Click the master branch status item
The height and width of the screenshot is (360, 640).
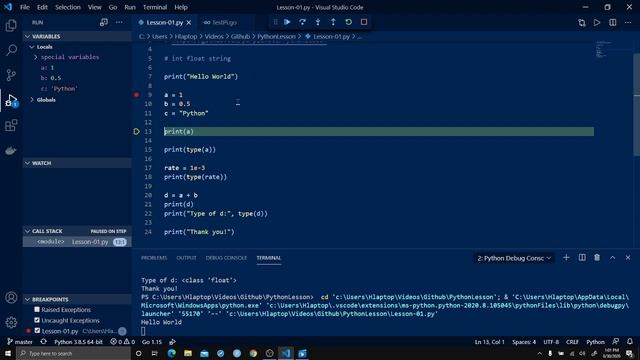(20, 342)
